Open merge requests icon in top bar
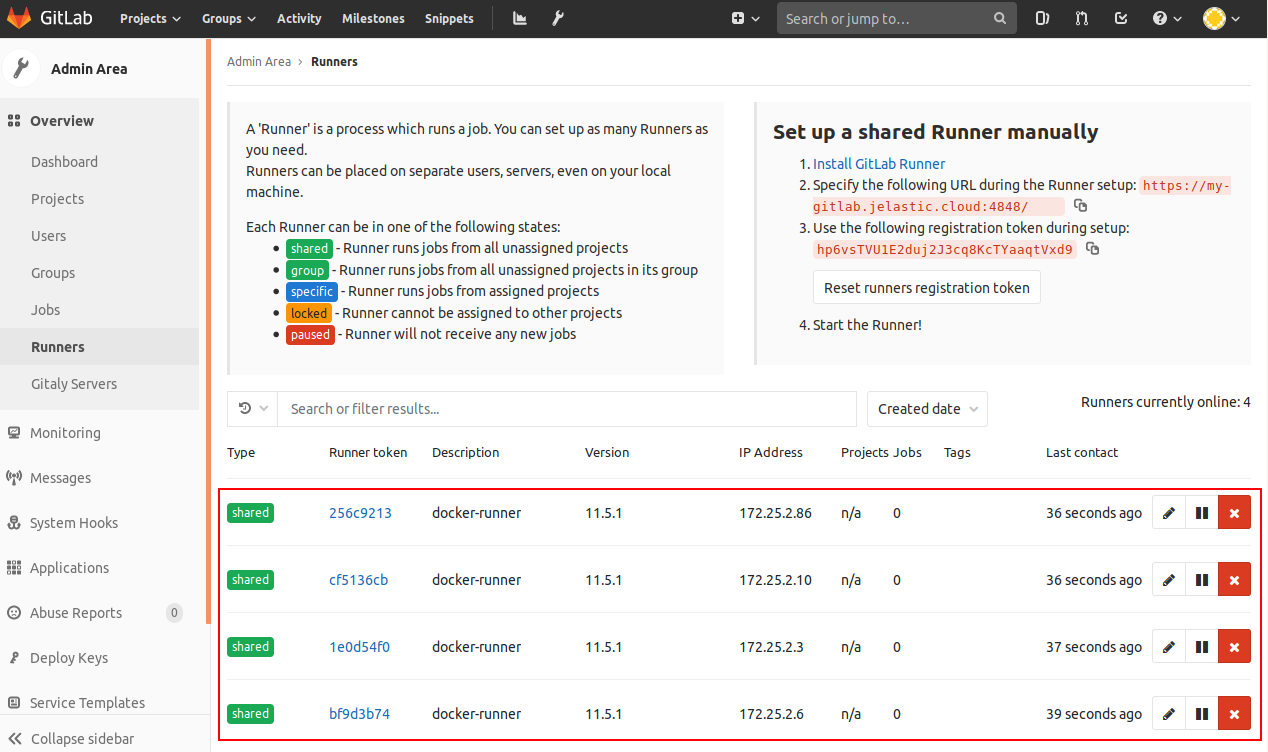This screenshot has width=1268, height=752. 1081,18
